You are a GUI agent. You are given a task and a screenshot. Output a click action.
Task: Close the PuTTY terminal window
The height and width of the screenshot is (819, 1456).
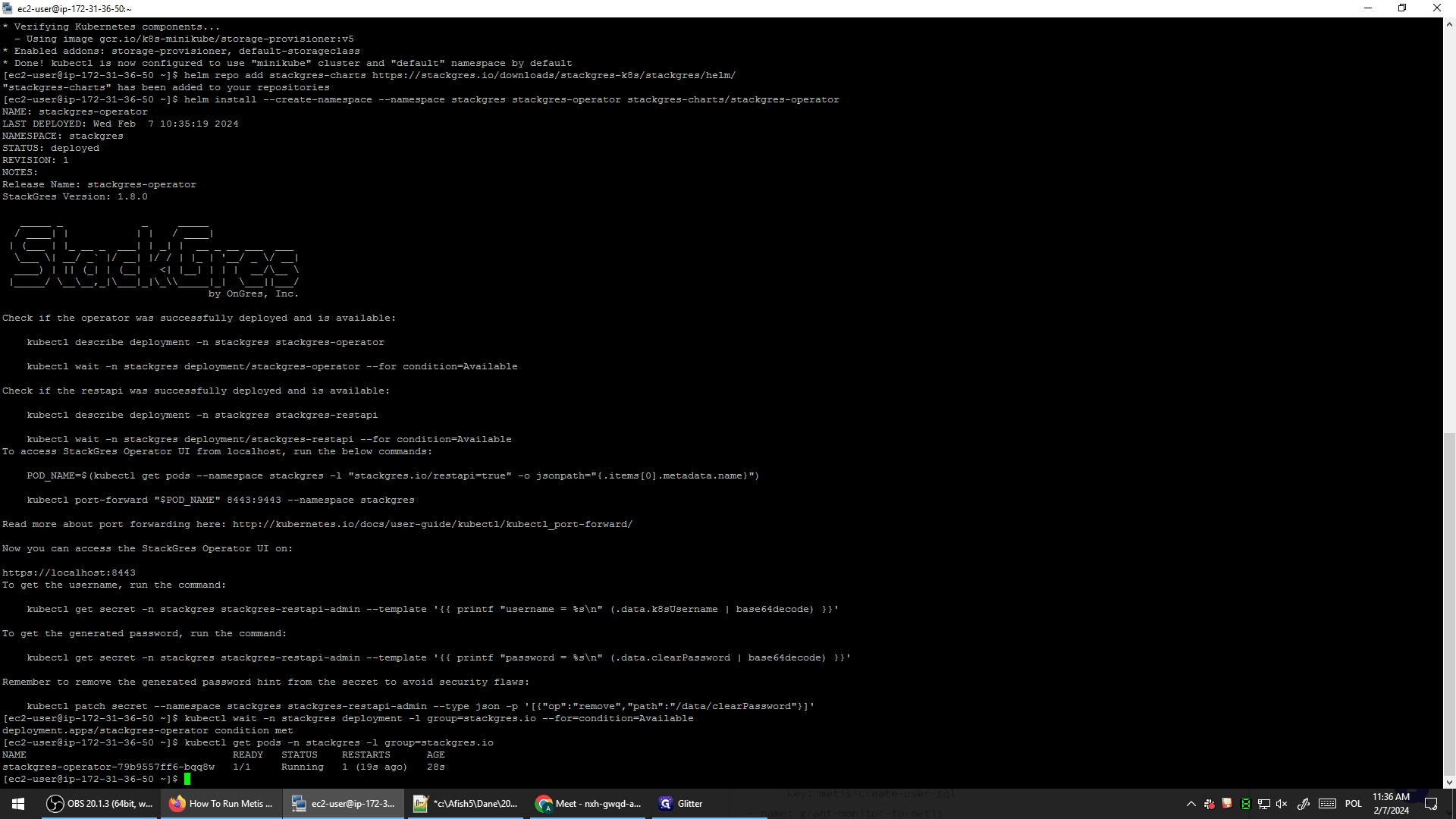(1437, 8)
